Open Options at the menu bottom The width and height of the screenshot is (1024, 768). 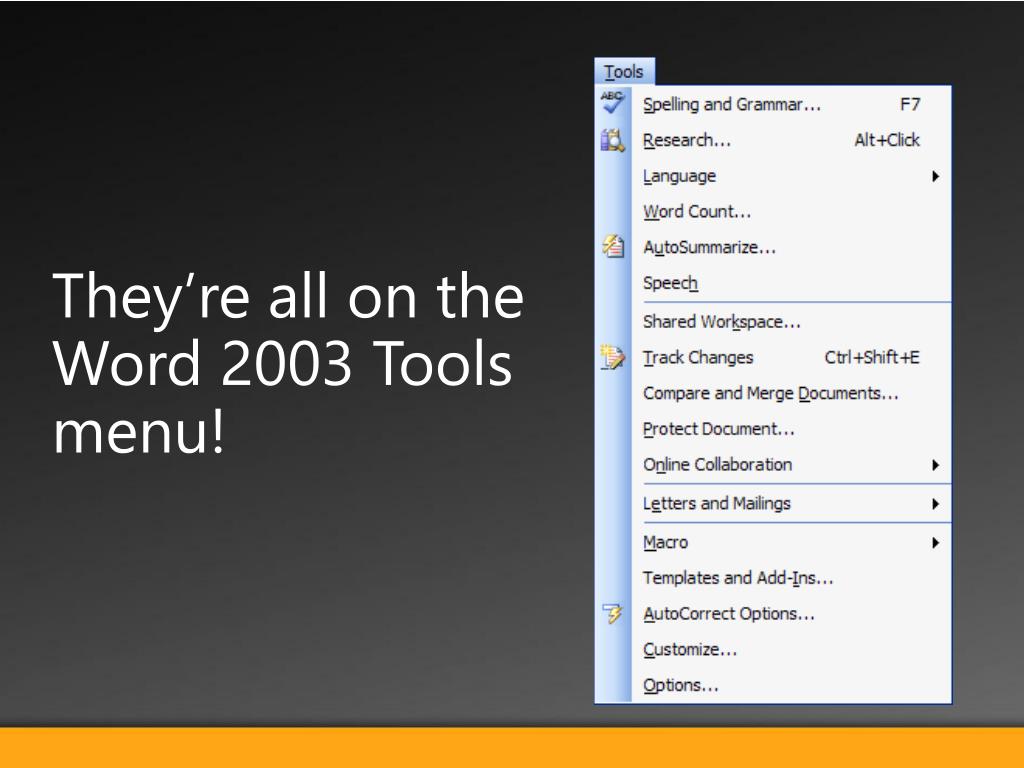(792, 685)
